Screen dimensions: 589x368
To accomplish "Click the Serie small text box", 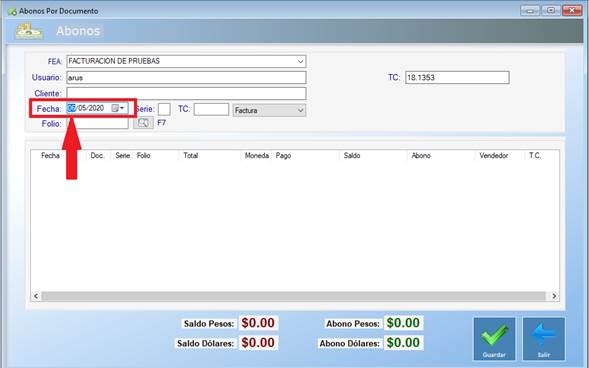I will [x=164, y=109].
